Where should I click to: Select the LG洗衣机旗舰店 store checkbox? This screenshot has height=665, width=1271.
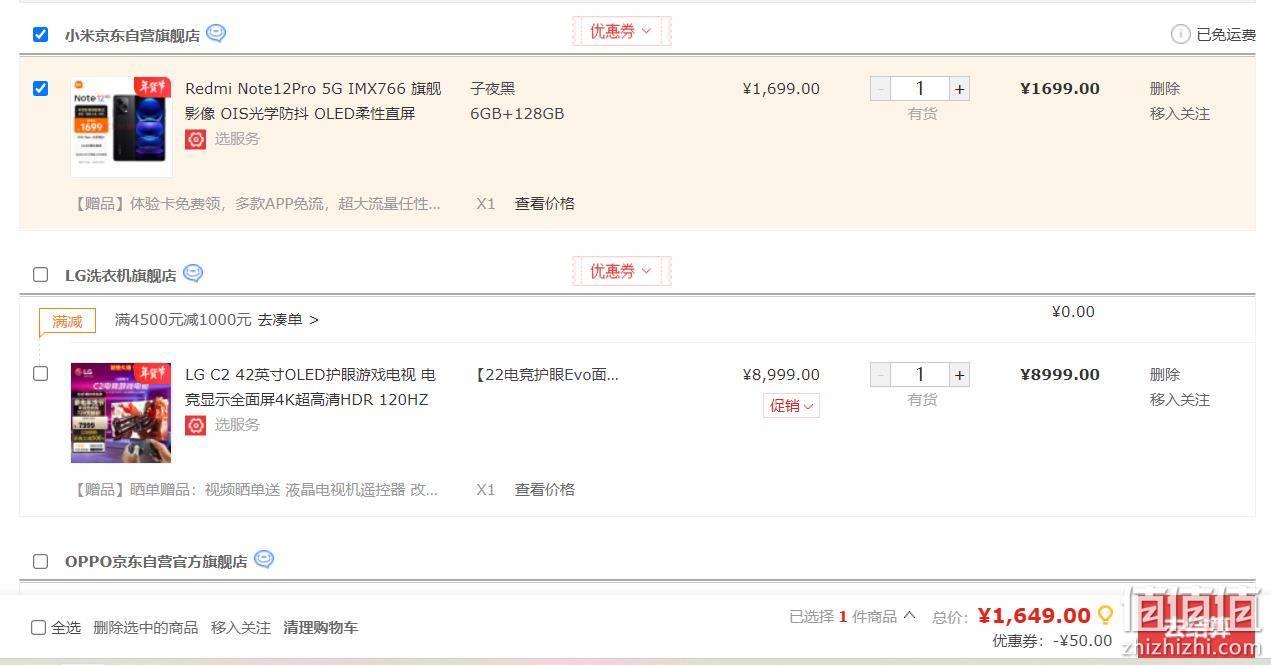click(x=40, y=274)
